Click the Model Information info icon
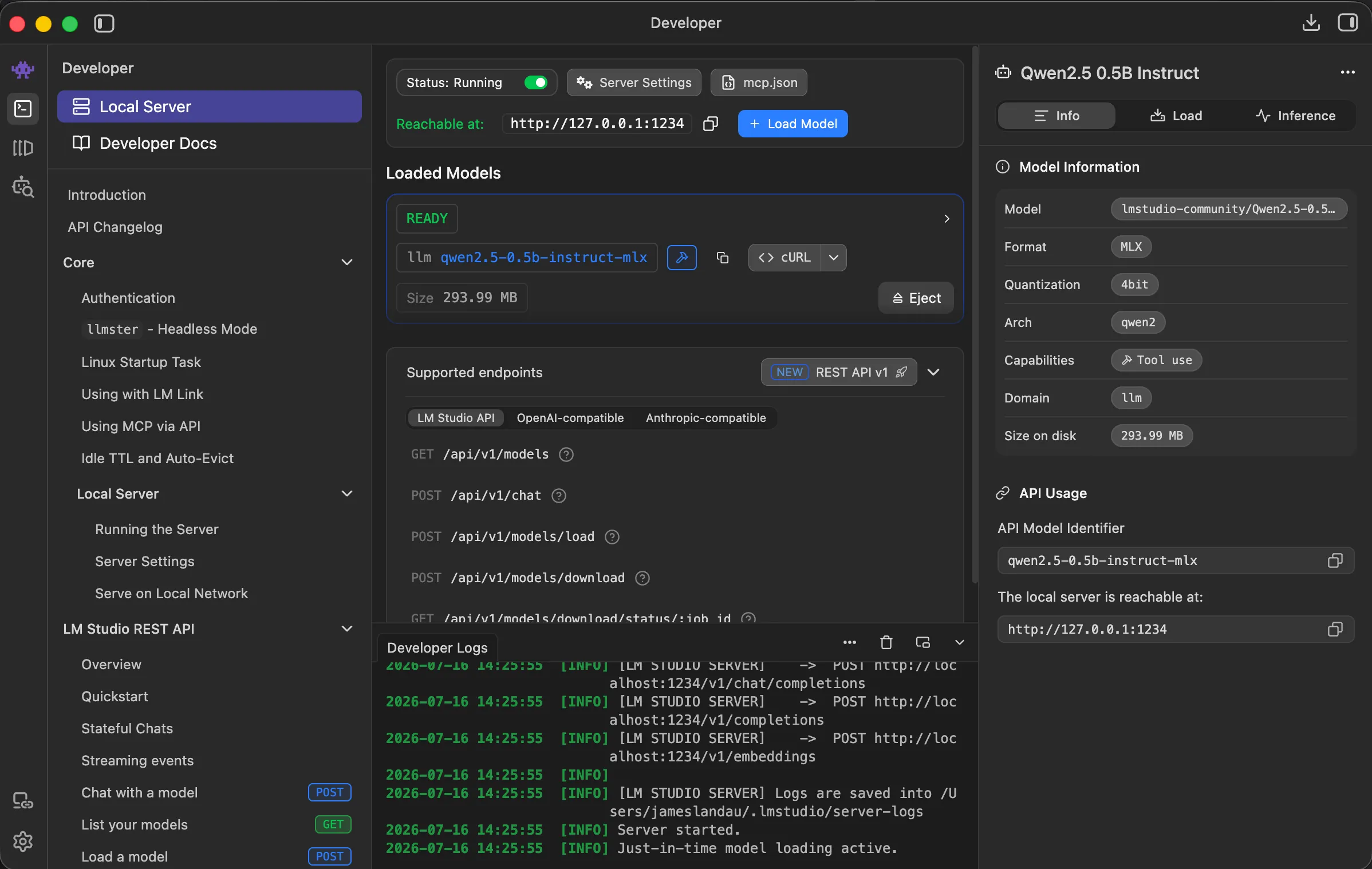This screenshot has height=869, width=1372. click(x=1003, y=167)
